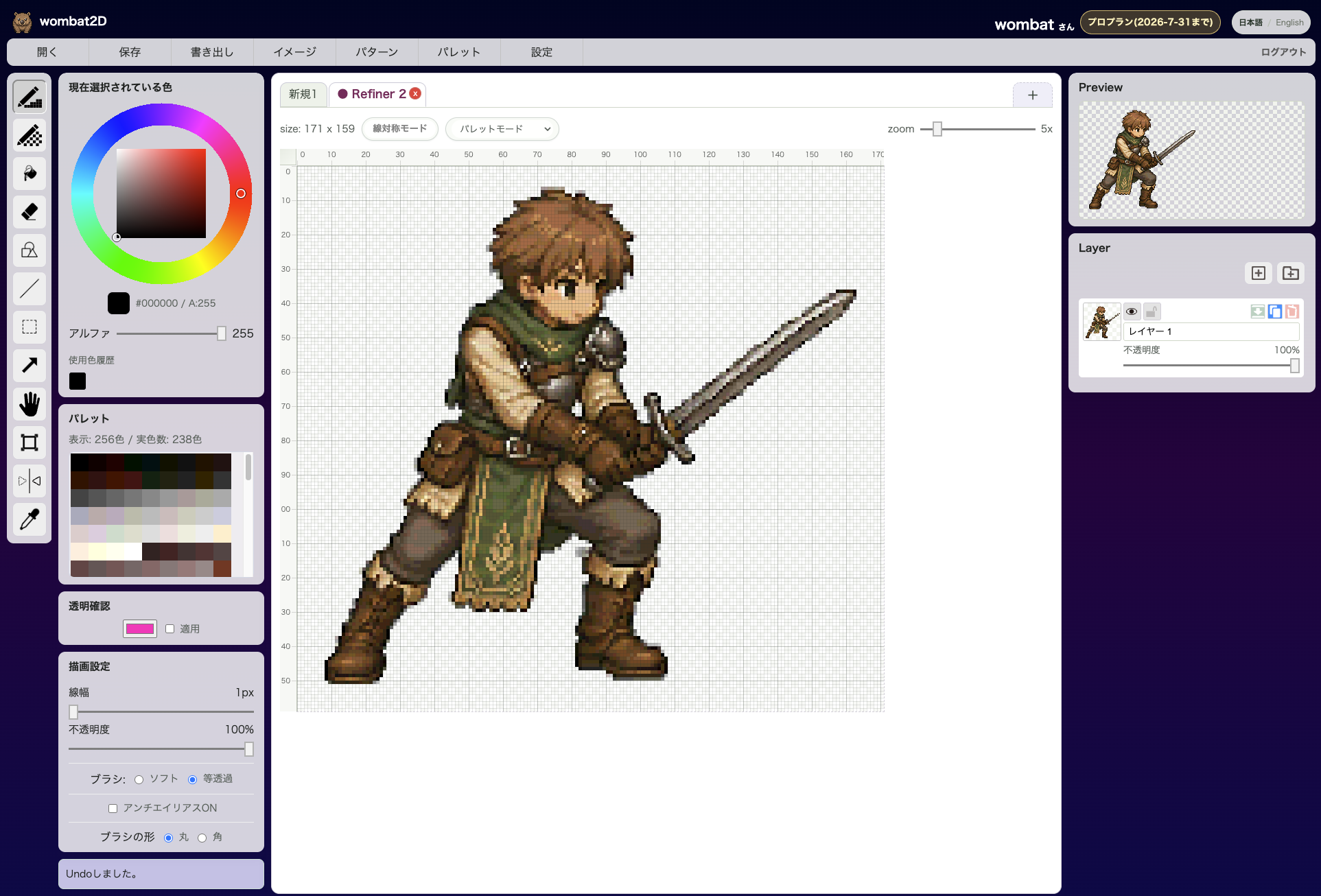Screen dimensions: 1321x896
Task: Click the pink transparency color swatch
Action: click(x=140, y=628)
